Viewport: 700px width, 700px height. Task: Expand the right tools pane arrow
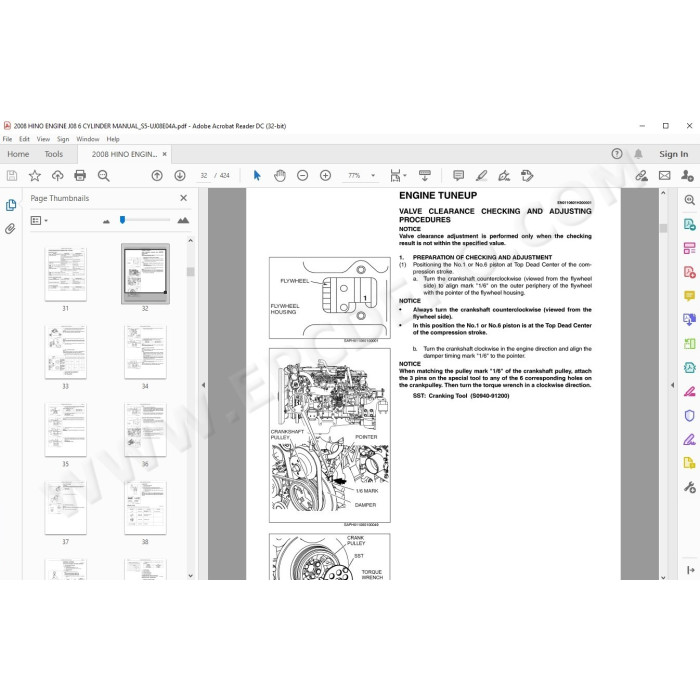pyautogui.click(x=690, y=570)
